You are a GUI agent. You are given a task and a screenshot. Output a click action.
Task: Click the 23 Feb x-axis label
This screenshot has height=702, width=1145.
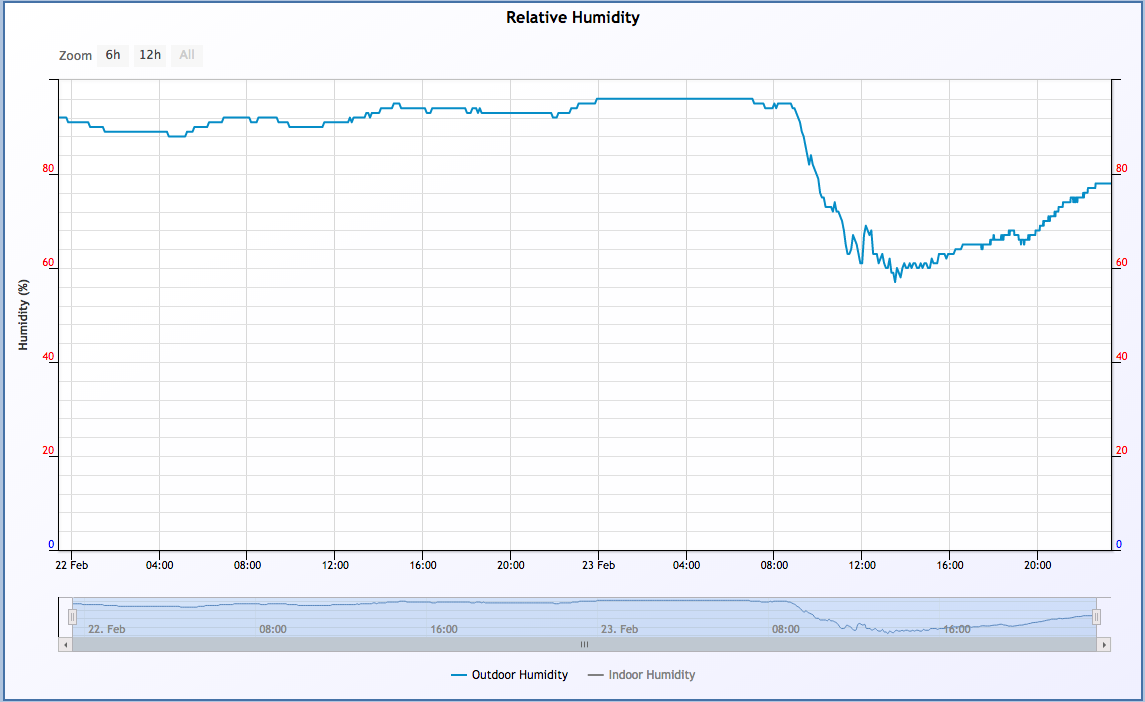tap(598, 565)
